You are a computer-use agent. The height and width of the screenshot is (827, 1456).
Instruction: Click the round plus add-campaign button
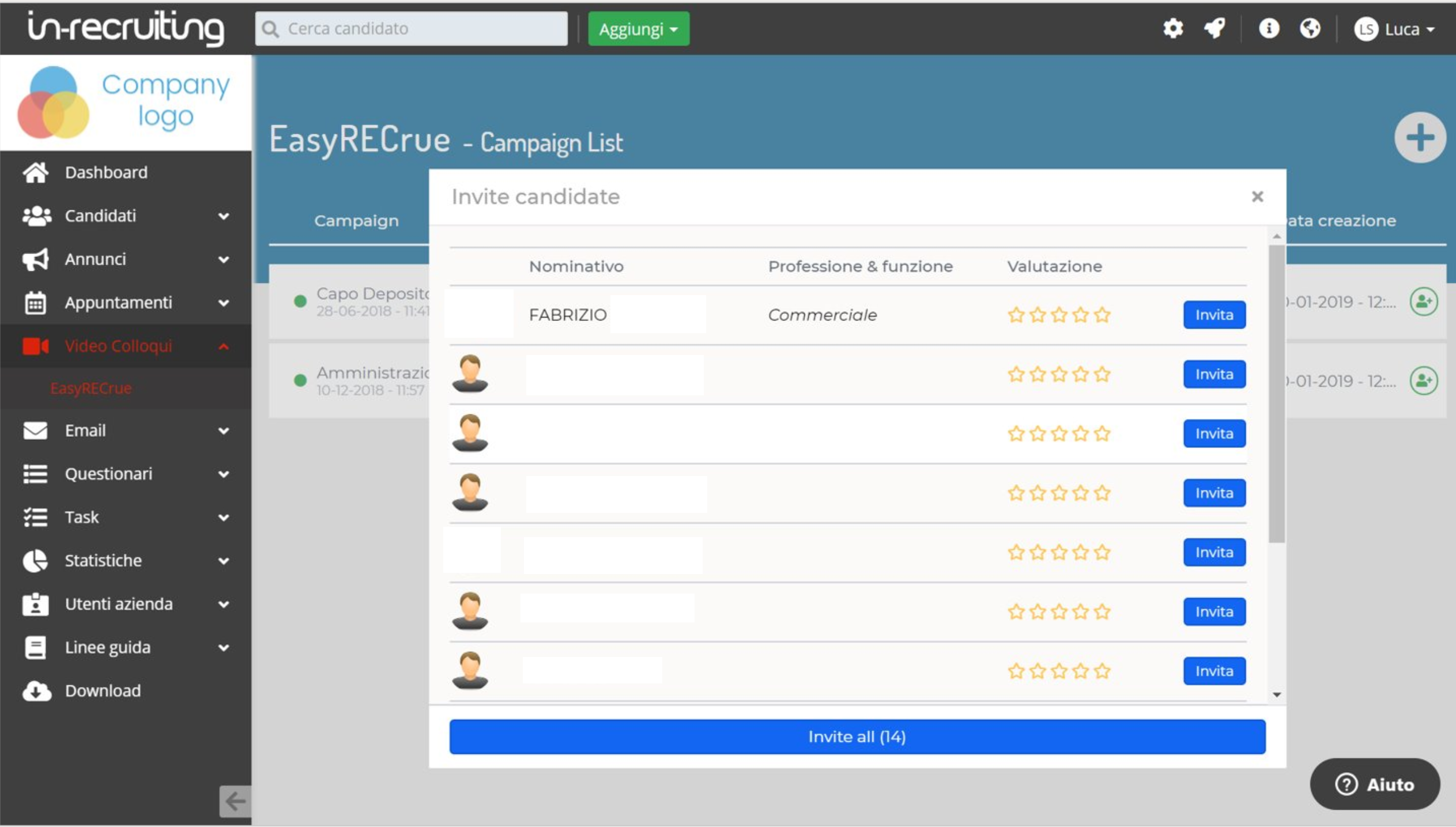pyautogui.click(x=1420, y=137)
